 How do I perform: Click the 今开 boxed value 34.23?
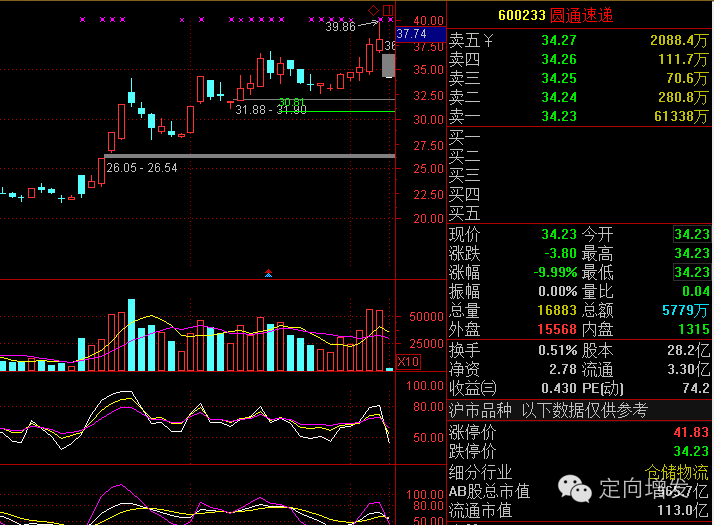[692, 234]
